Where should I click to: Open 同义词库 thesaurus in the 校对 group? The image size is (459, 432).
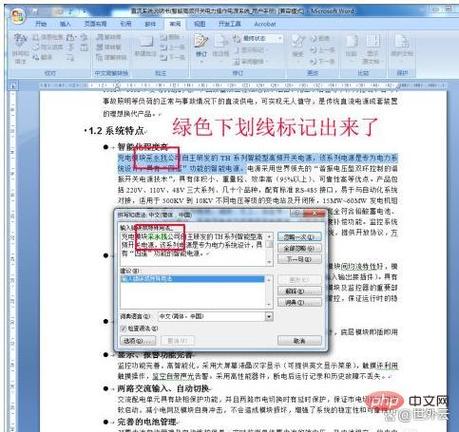coord(48,47)
